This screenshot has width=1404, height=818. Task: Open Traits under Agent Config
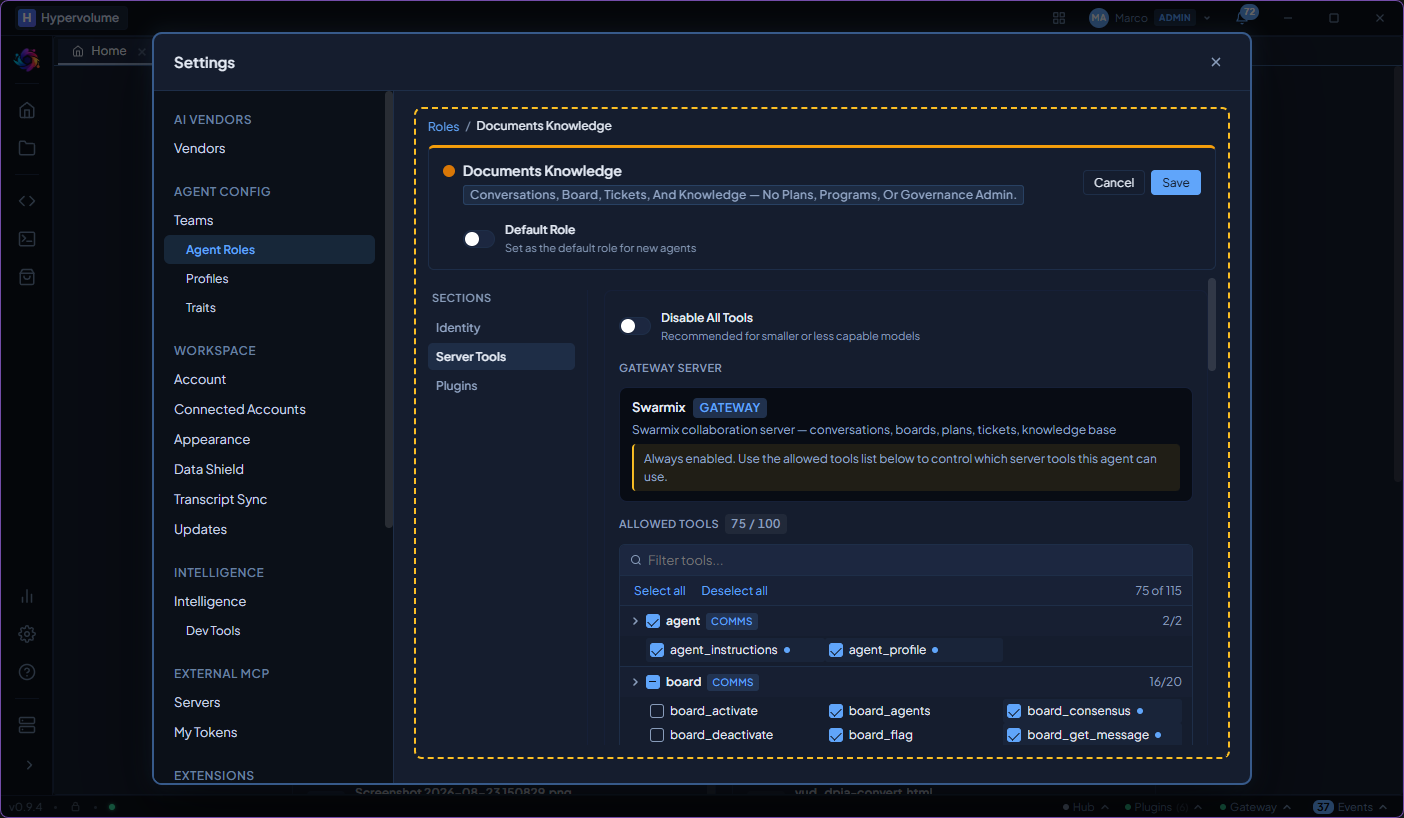(200, 308)
